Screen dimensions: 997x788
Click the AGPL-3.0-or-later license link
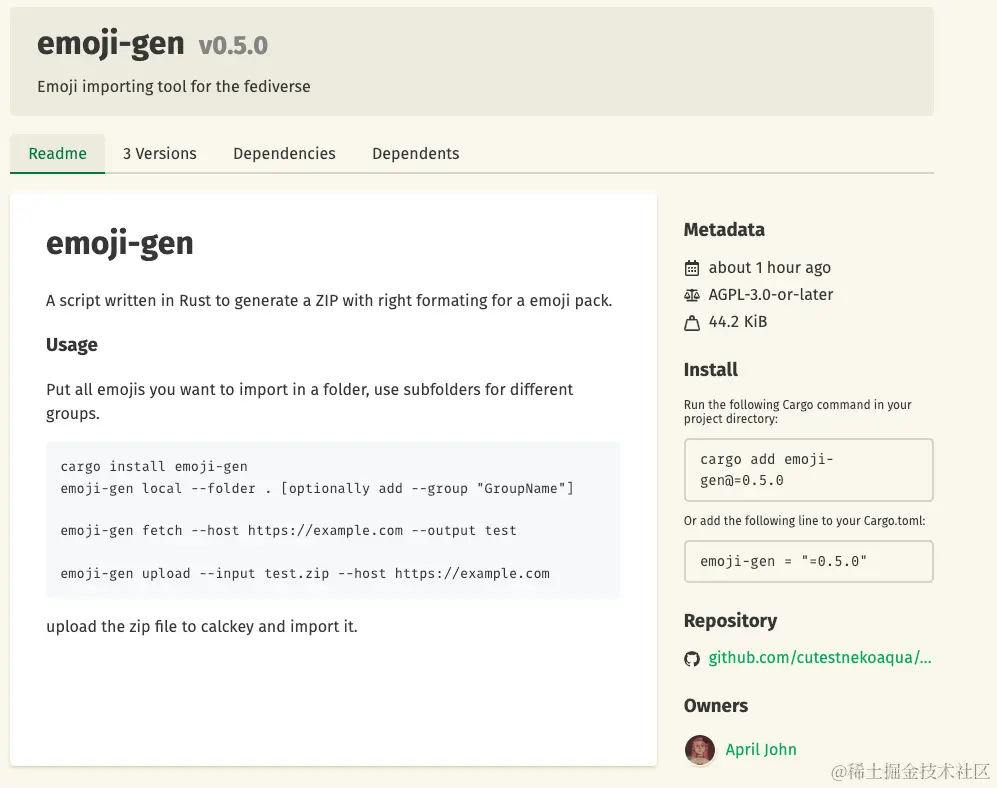pyautogui.click(x=771, y=295)
